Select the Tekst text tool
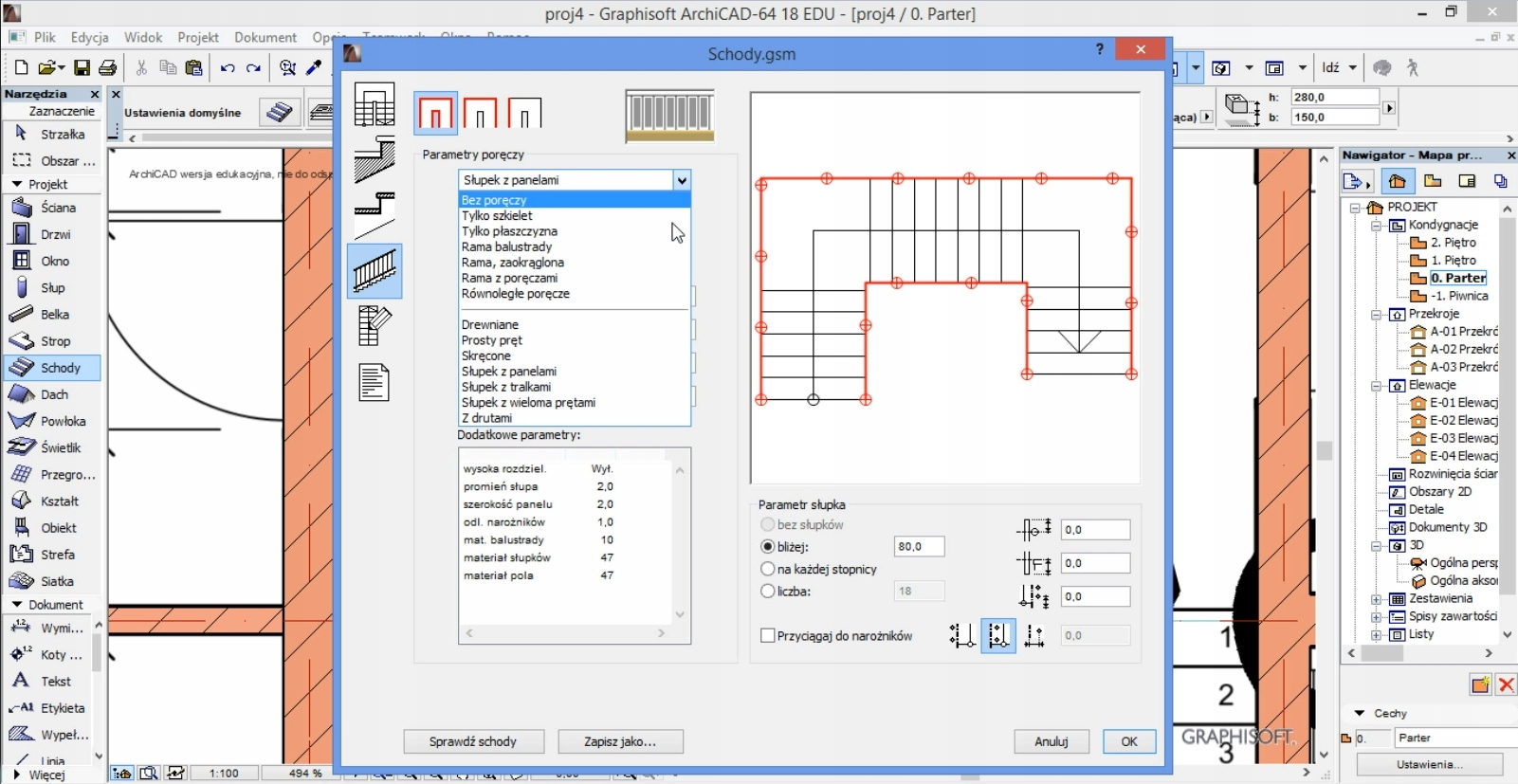The height and width of the screenshot is (784, 1518). click(x=47, y=681)
